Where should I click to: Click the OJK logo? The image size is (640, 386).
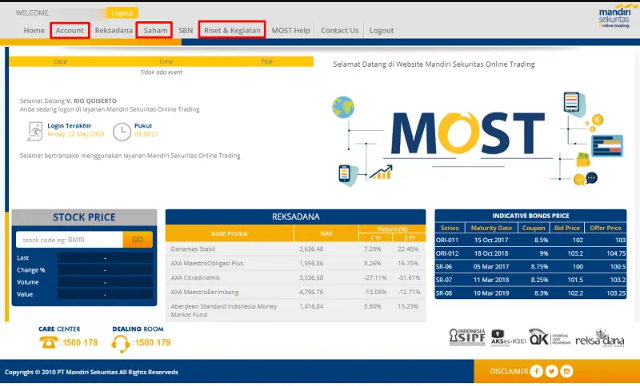coord(549,337)
